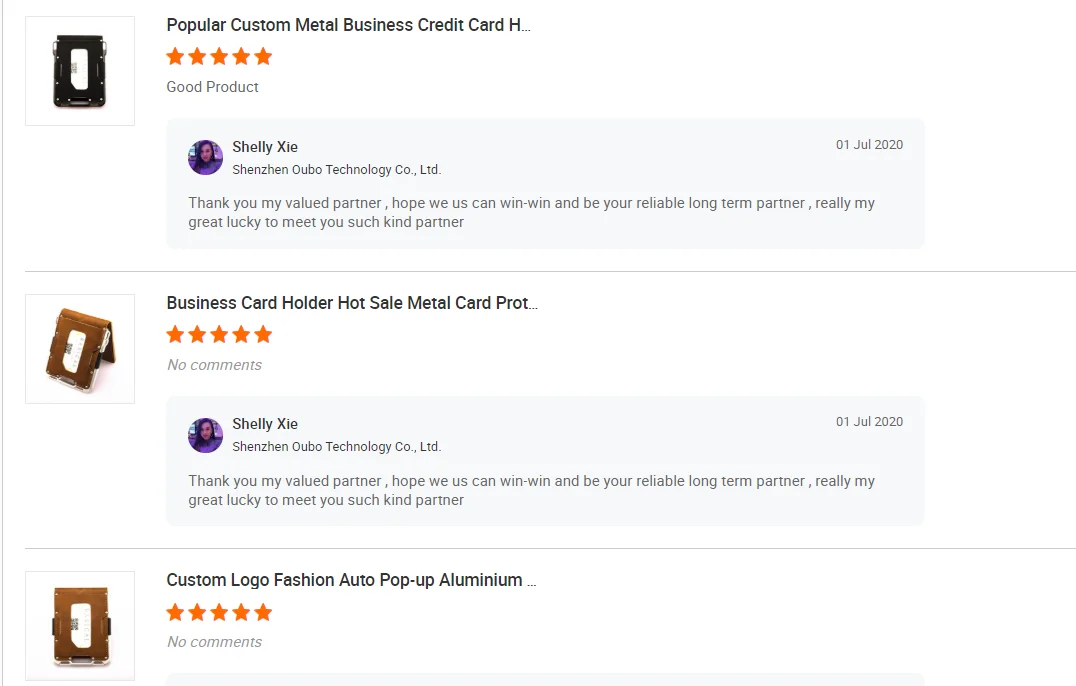Screen dimensions: 1076x686
Task: Click Shelly Xie's avatar under the Popular Custom Metal review
Action: click(x=205, y=157)
